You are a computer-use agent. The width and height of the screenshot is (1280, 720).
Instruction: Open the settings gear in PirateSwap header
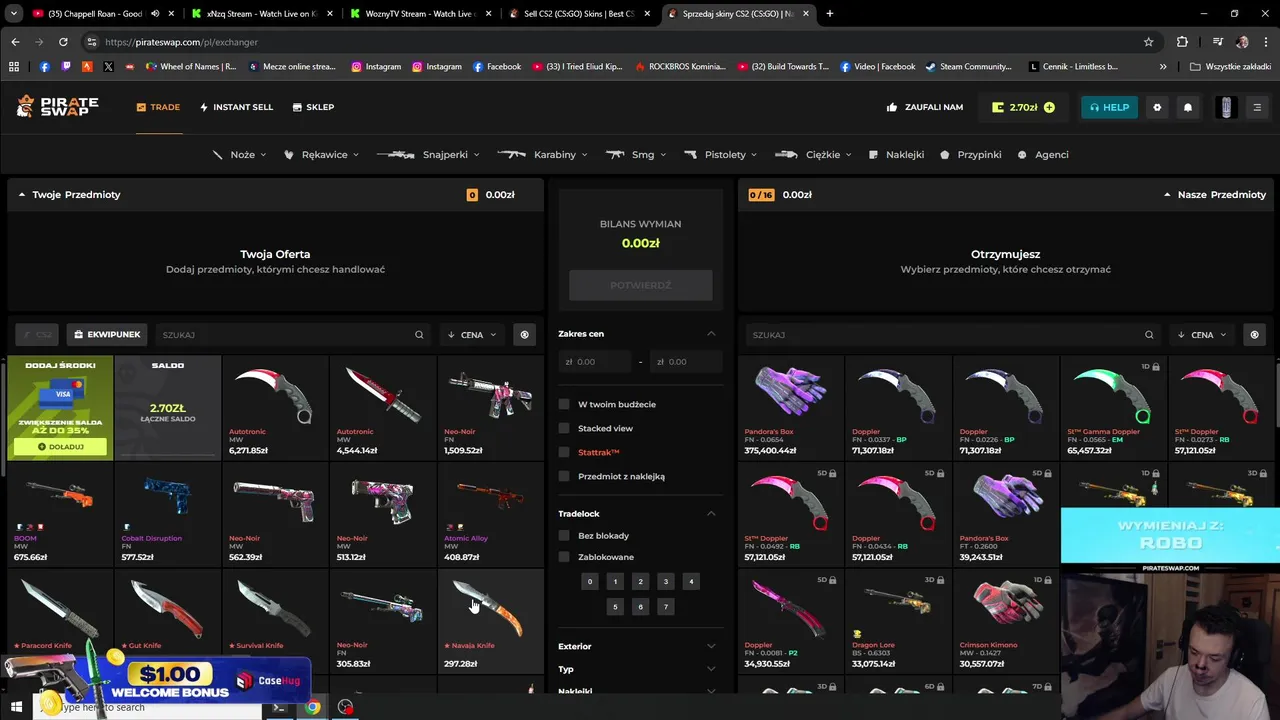(x=1157, y=107)
